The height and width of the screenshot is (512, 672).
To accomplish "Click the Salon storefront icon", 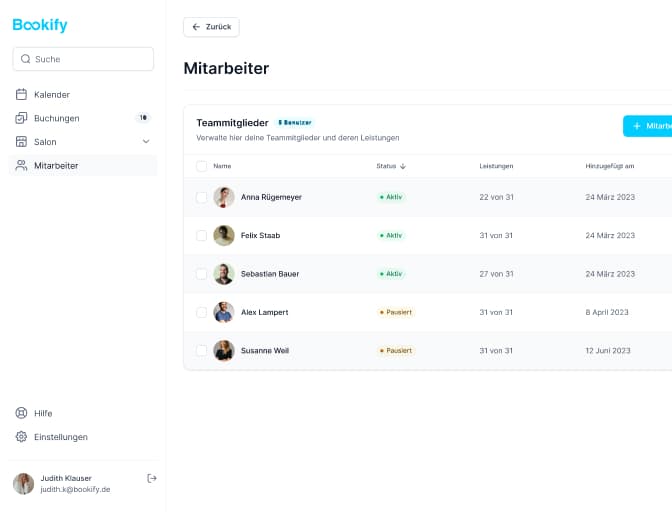I will coord(22,142).
